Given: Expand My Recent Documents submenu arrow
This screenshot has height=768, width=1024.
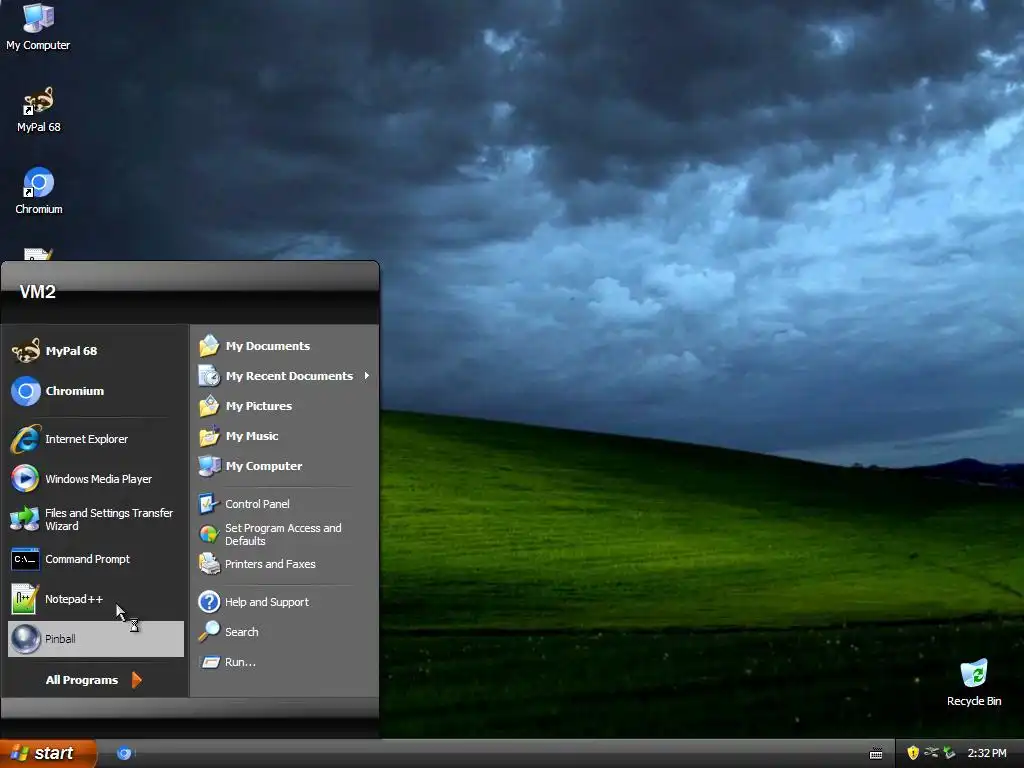Looking at the screenshot, I should click(x=366, y=376).
